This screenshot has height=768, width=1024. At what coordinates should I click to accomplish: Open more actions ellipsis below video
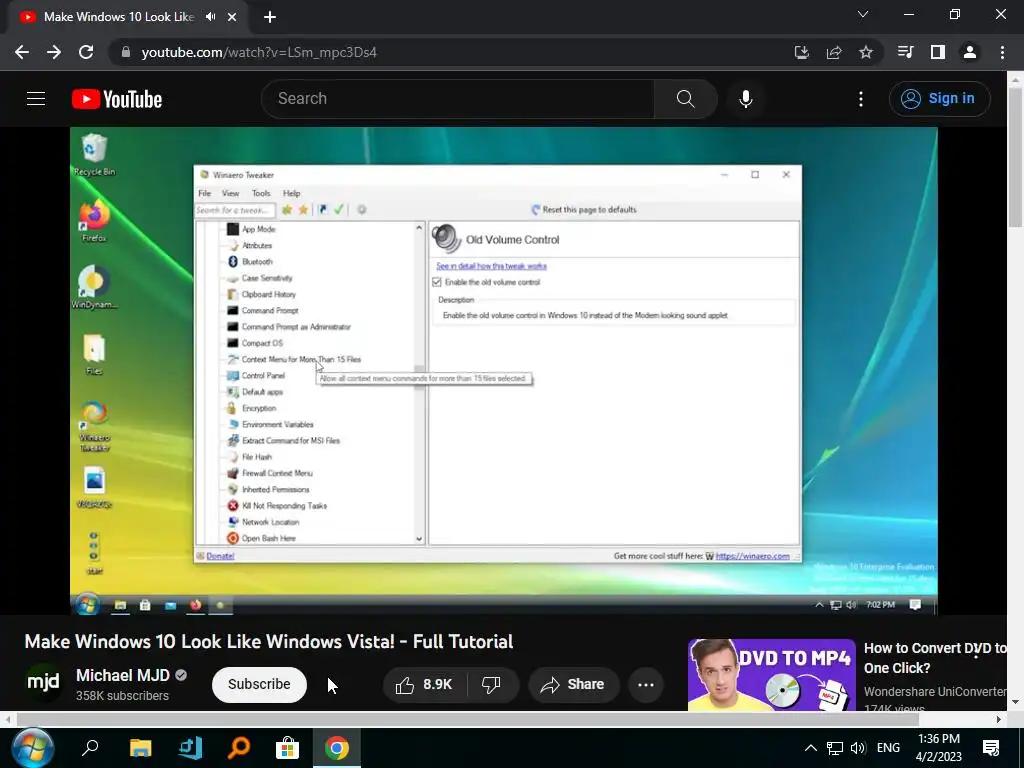coord(646,684)
